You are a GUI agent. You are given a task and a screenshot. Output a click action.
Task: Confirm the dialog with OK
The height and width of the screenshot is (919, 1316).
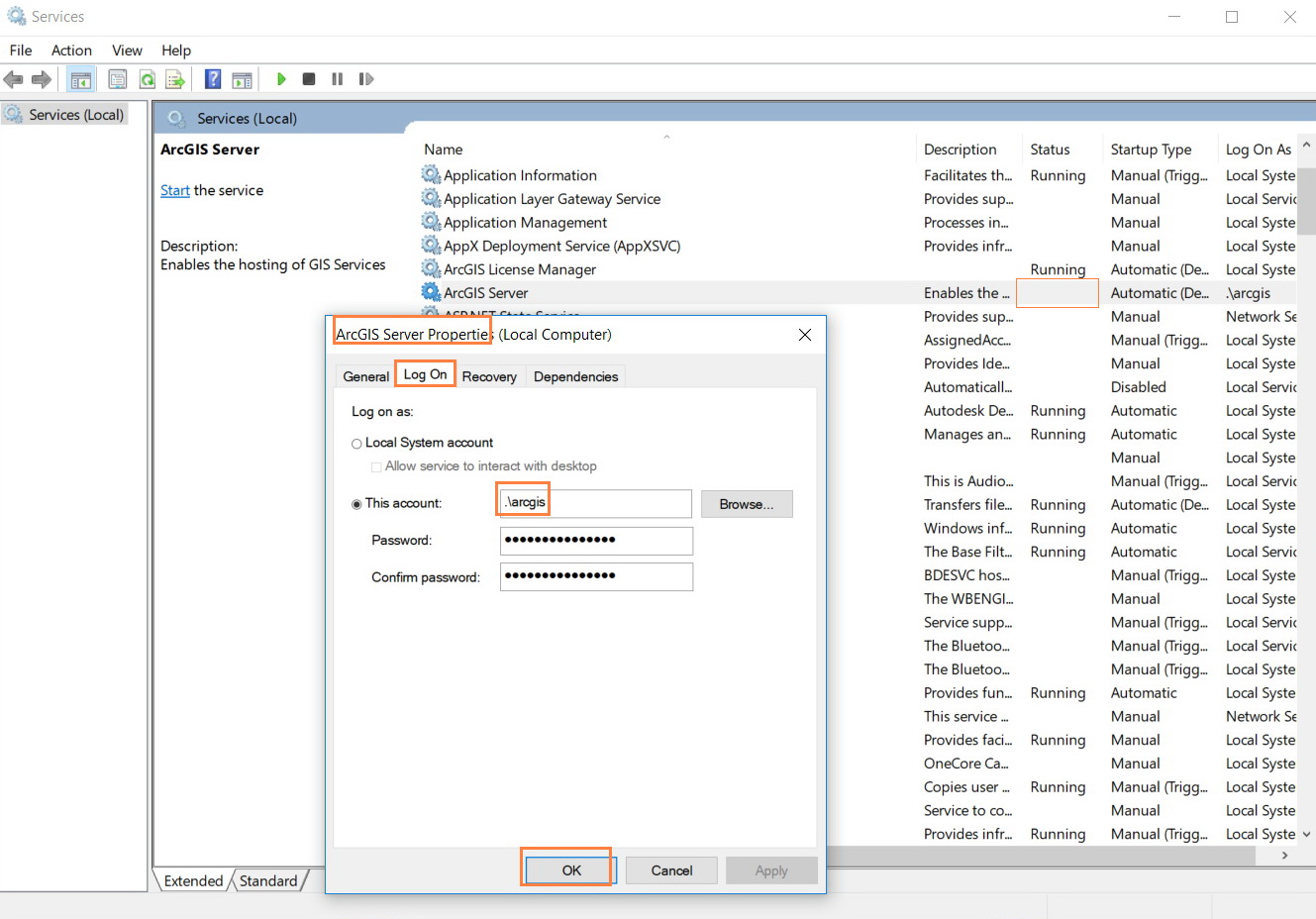coord(571,870)
